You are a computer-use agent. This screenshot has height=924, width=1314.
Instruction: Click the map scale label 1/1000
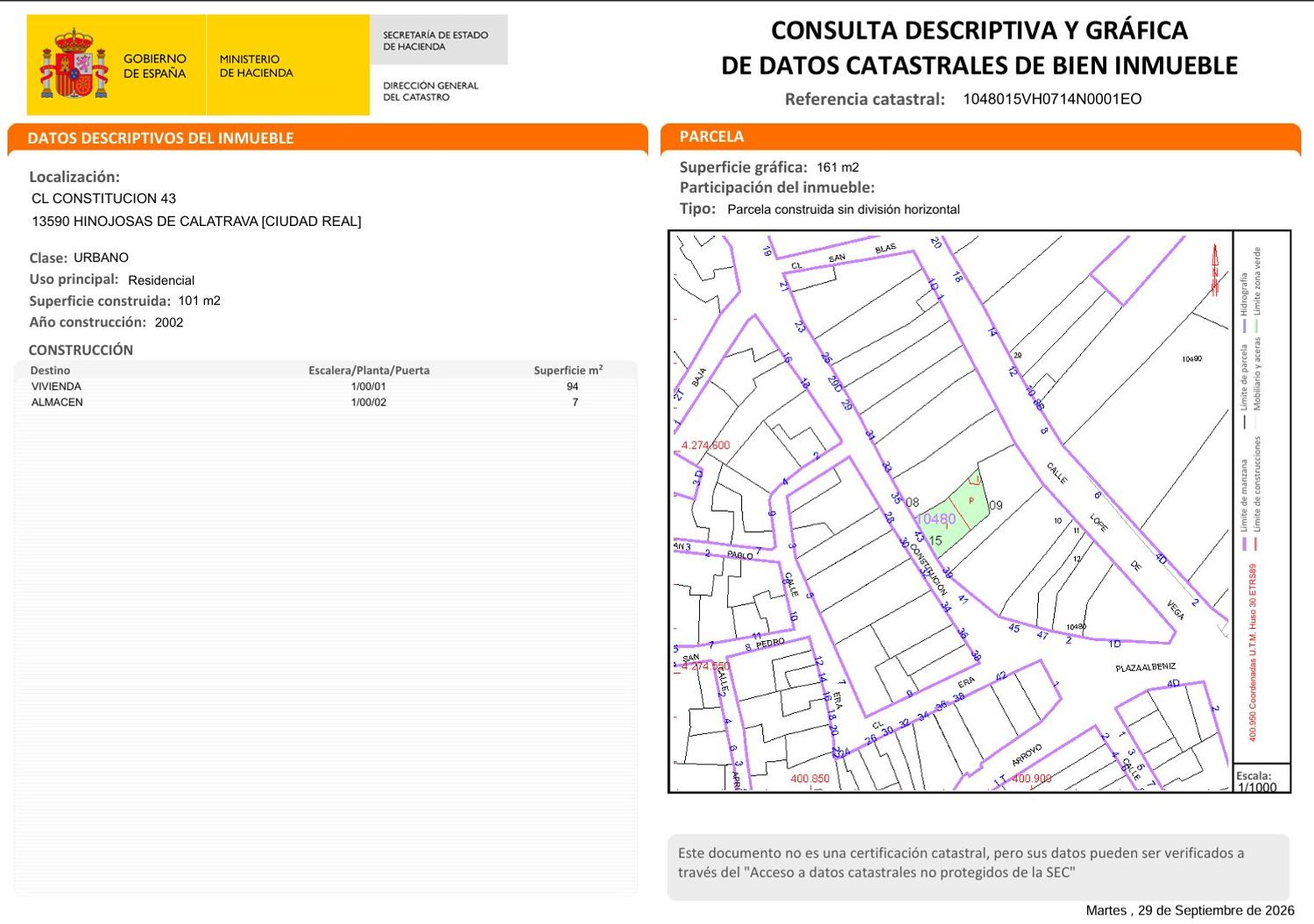[1256, 787]
